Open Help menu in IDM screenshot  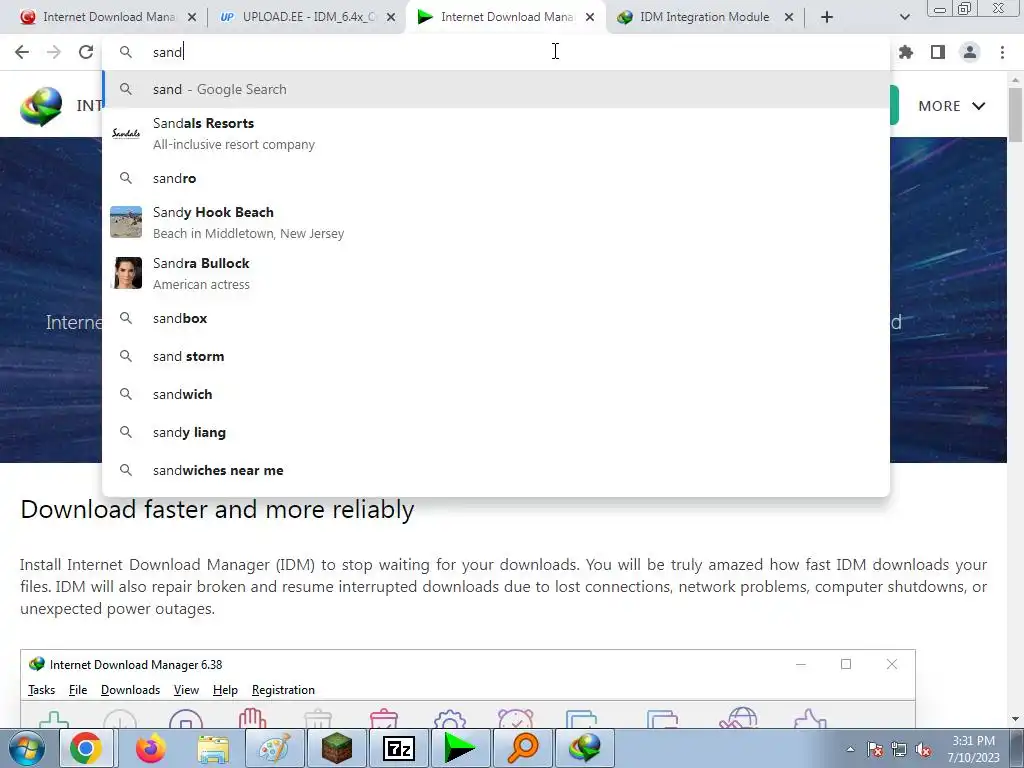[x=225, y=690]
